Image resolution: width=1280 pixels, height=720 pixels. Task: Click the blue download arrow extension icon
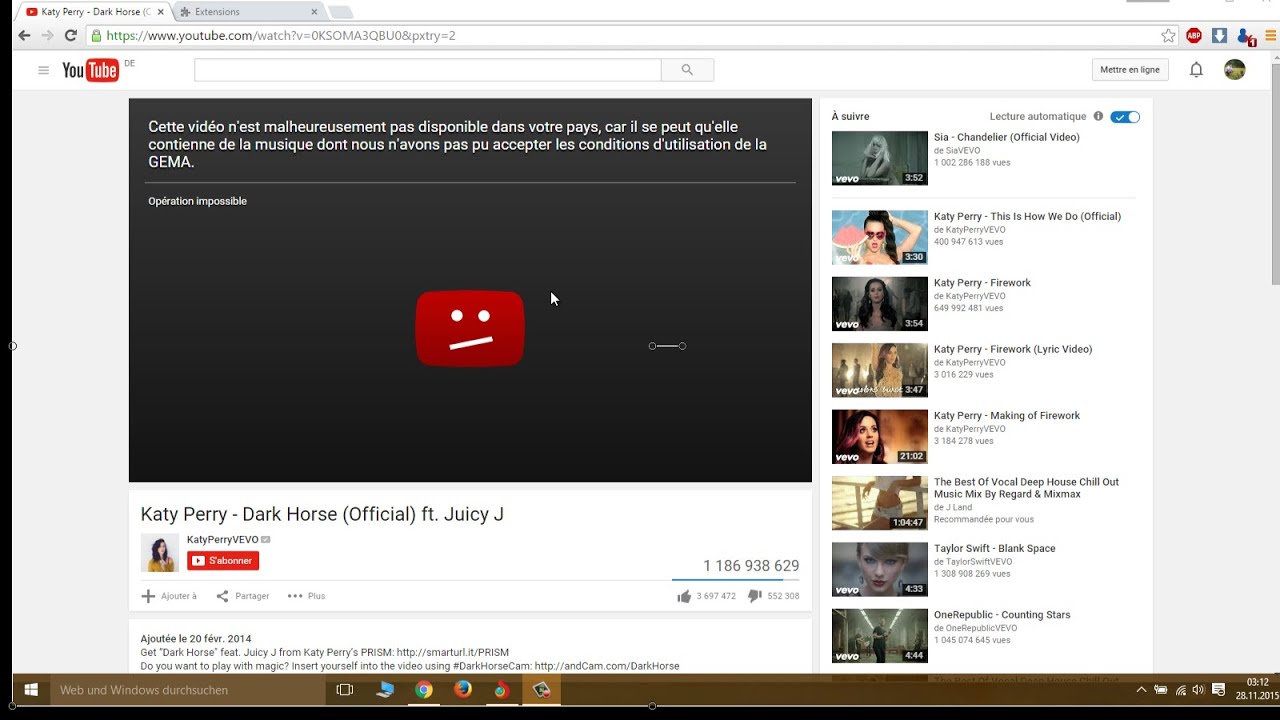[1219, 36]
